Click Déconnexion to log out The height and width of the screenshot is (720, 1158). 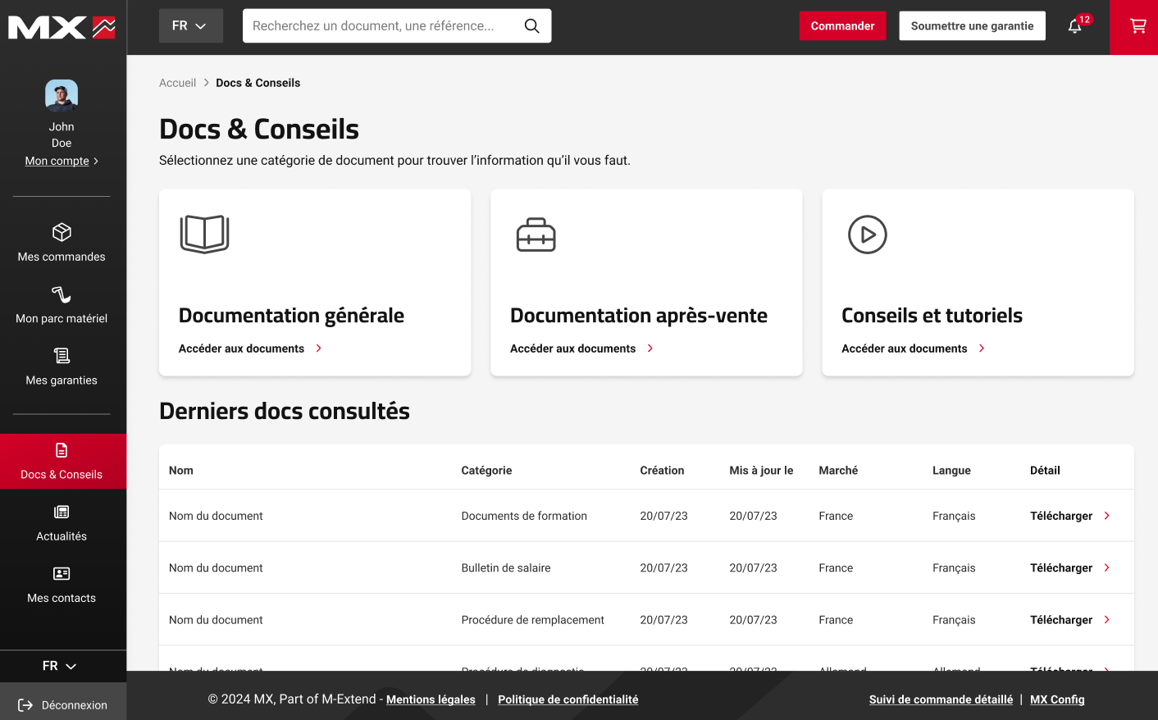coord(63,704)
